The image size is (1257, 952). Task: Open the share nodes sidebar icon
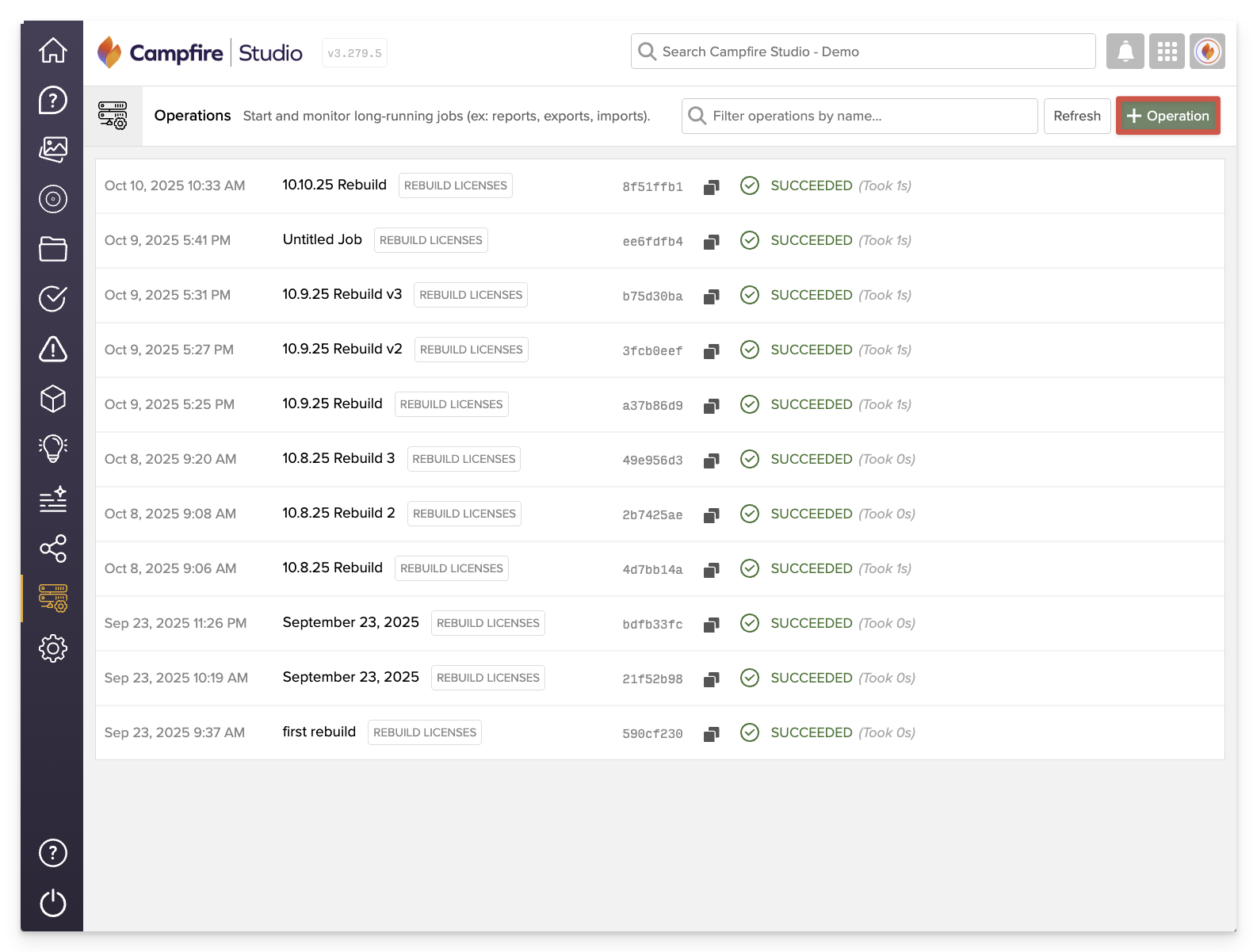pyautogui.click(x=53, y=549)
